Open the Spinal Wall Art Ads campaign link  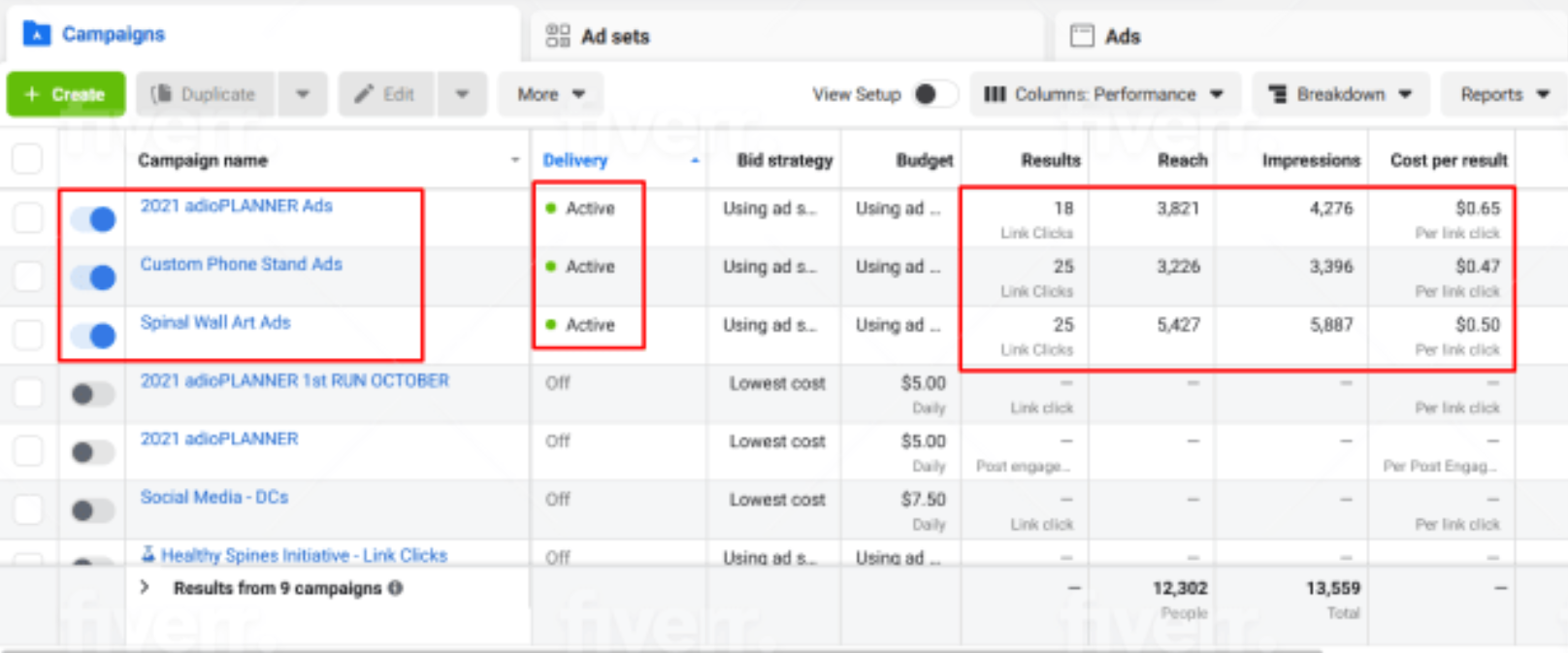pyautogui.click(x=215, y=322)
